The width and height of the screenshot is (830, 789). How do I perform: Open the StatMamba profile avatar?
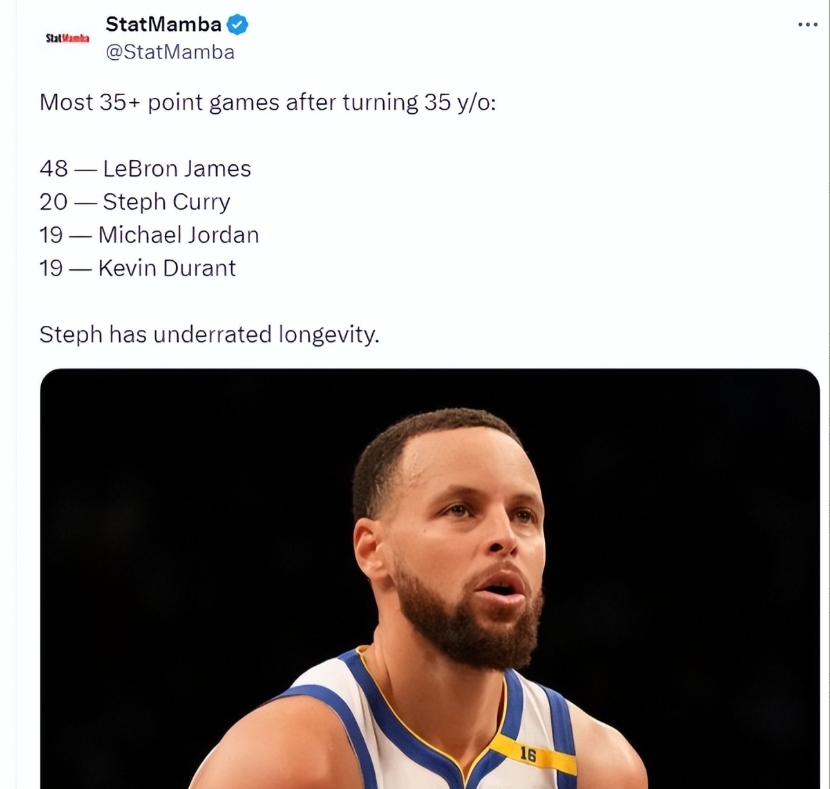point(67,38)
